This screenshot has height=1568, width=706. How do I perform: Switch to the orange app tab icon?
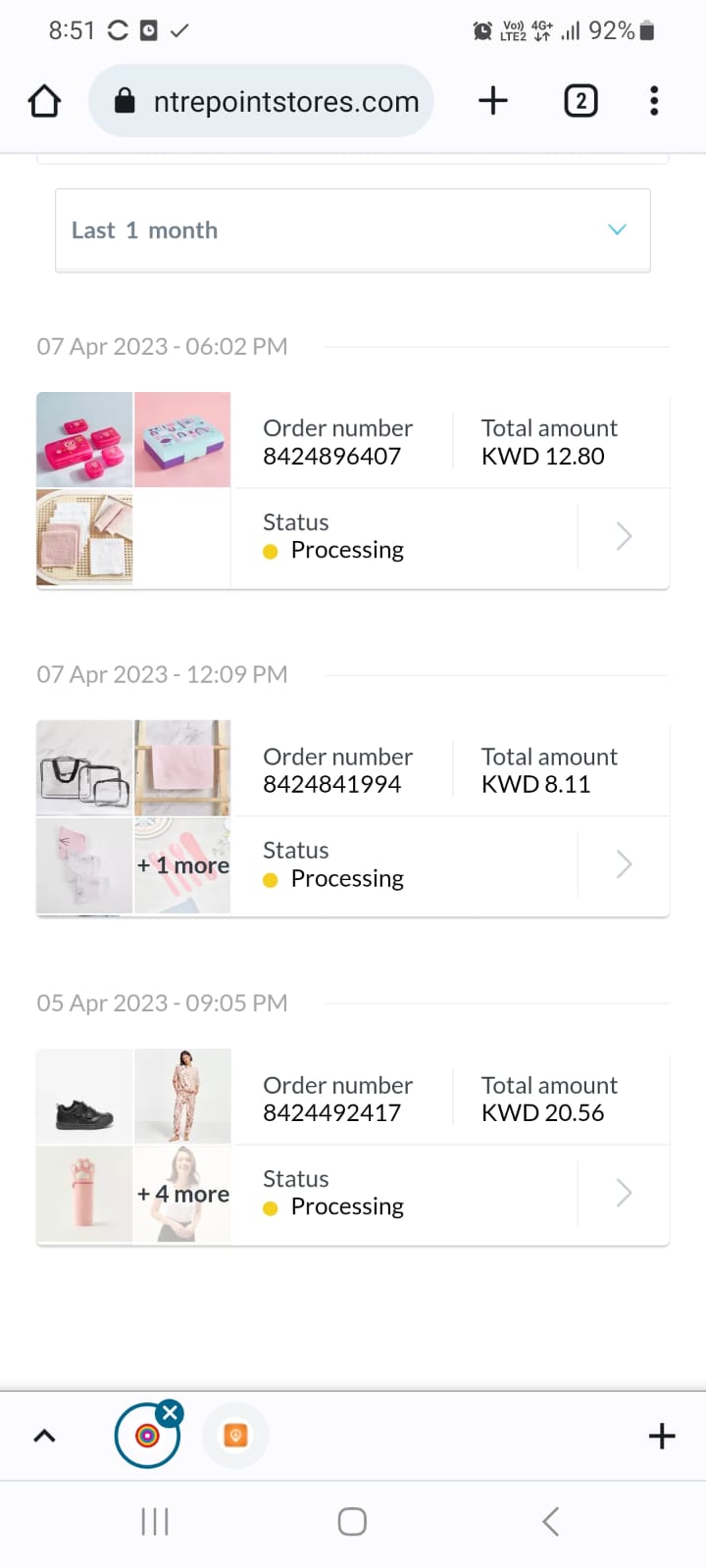point(235,1436)
